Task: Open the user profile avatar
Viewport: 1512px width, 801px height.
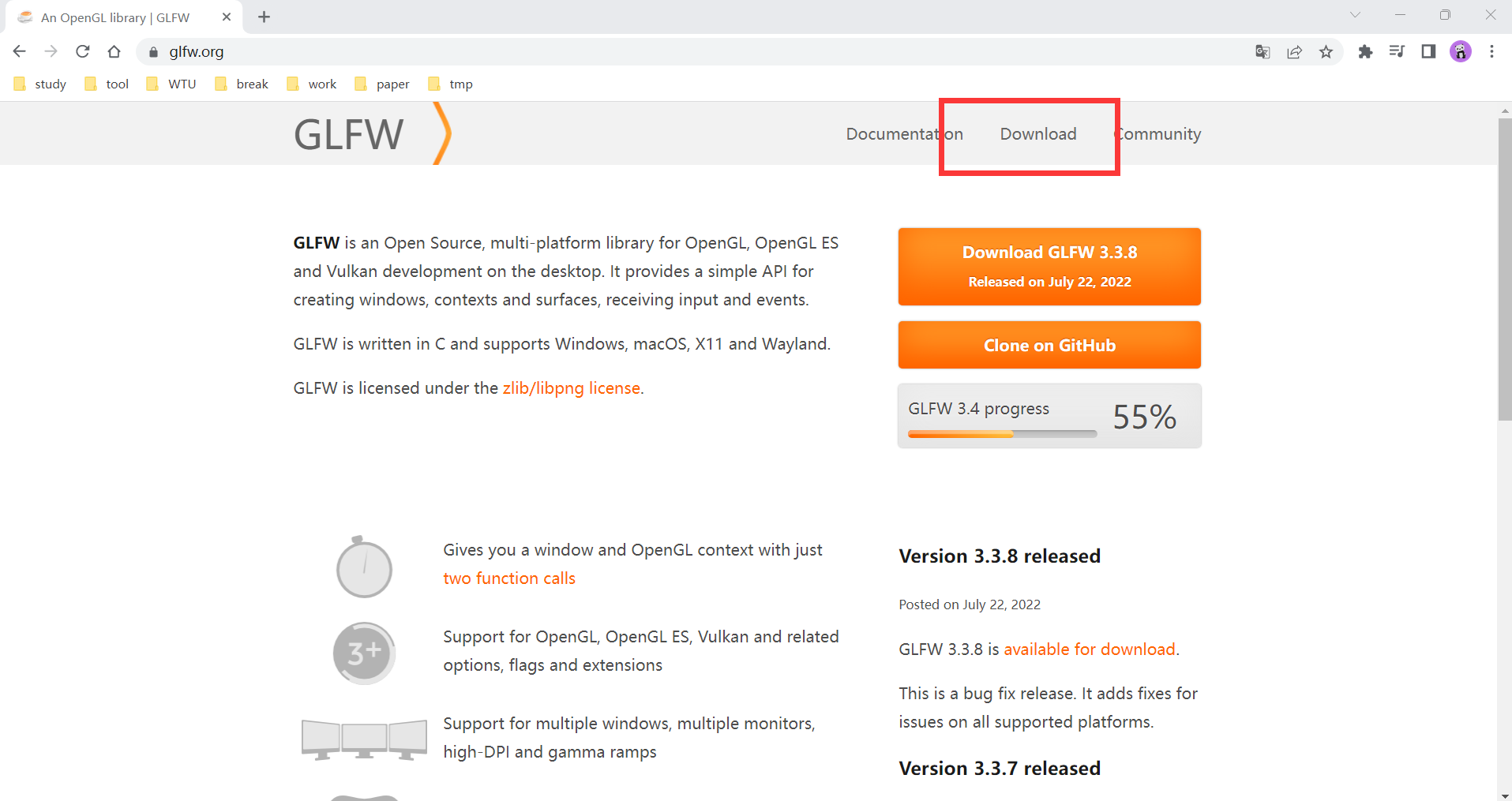Action: point(1461,52)
